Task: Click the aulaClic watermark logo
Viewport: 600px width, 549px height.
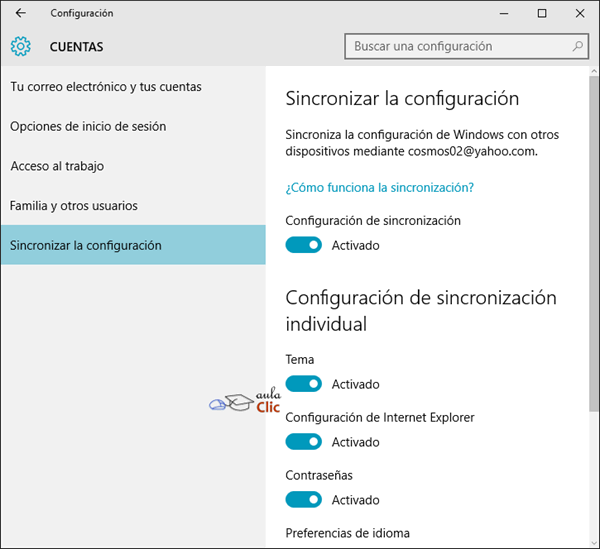Action: (245, 401)
